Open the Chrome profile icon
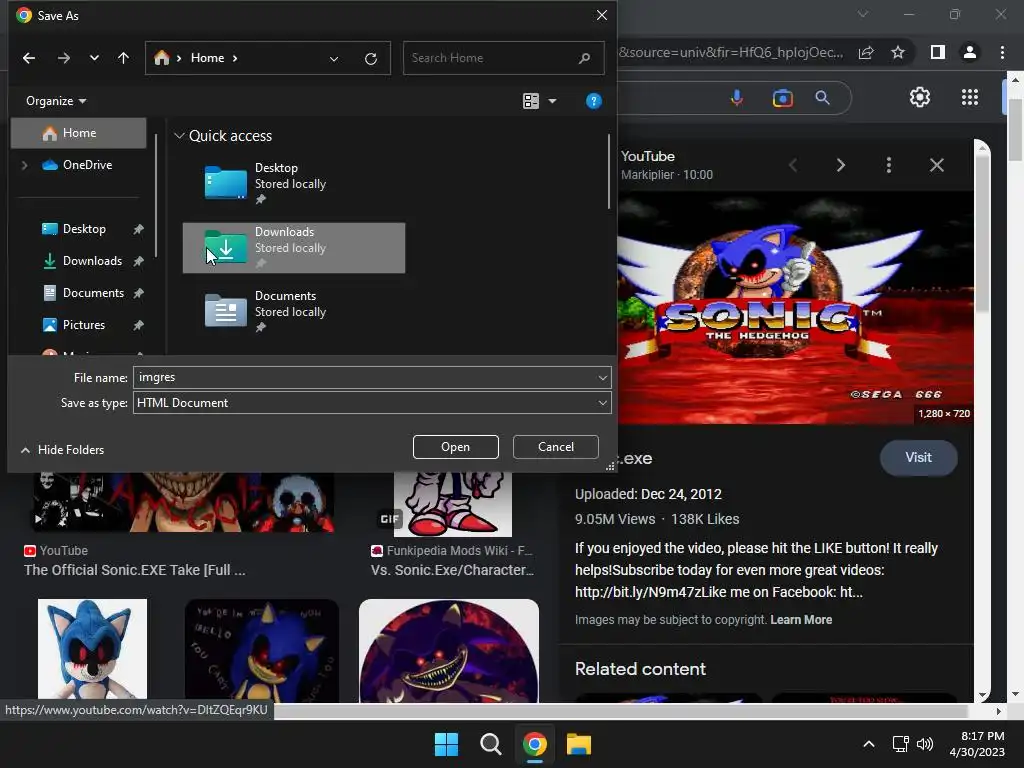Viewport: 1024px width, 768px height. point(970,52)
